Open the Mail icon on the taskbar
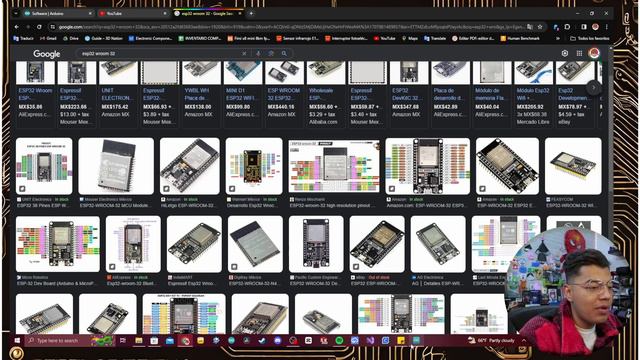The image size is (640, 360). coord(170,340)
